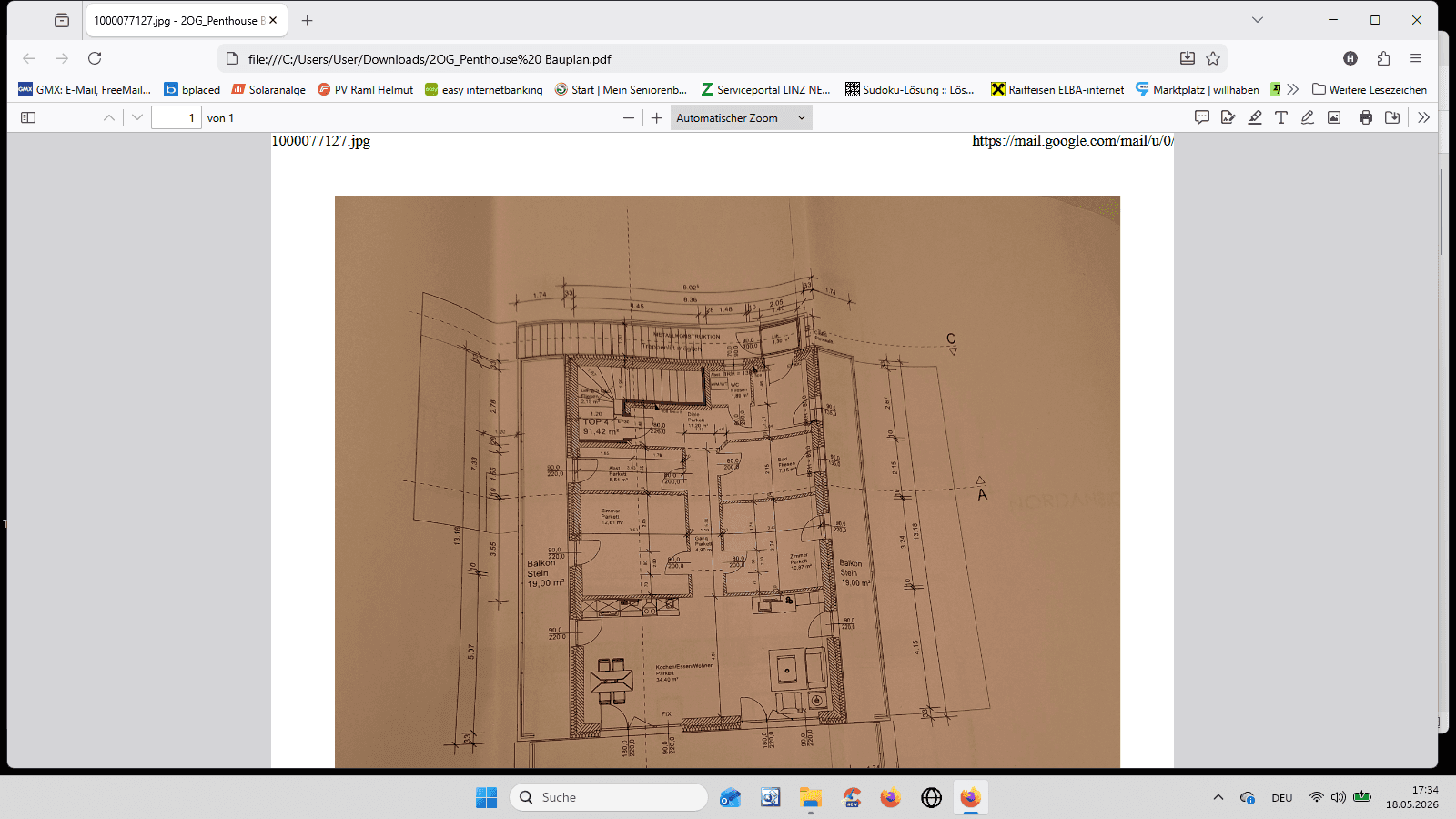The height and width of the screenshot is (819, 1456).
Task: Expand more PDF viewer tools
Action: point(1424,117)
